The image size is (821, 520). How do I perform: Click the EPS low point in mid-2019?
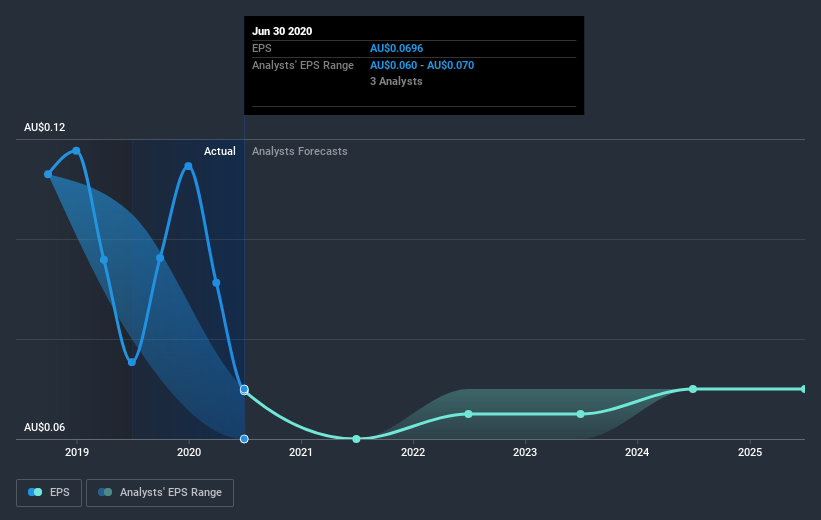tap(132, 362)
